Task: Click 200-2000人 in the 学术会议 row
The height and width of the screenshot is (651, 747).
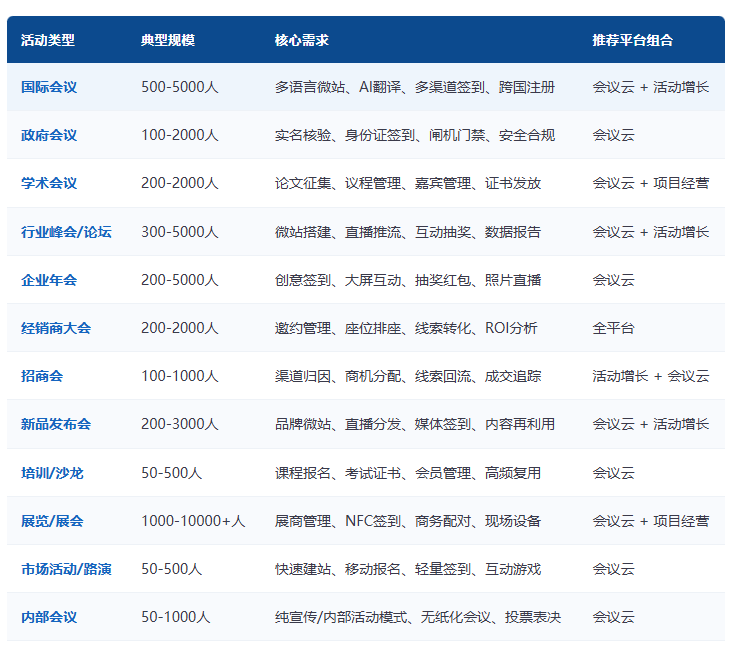Action: coord(180,183)
